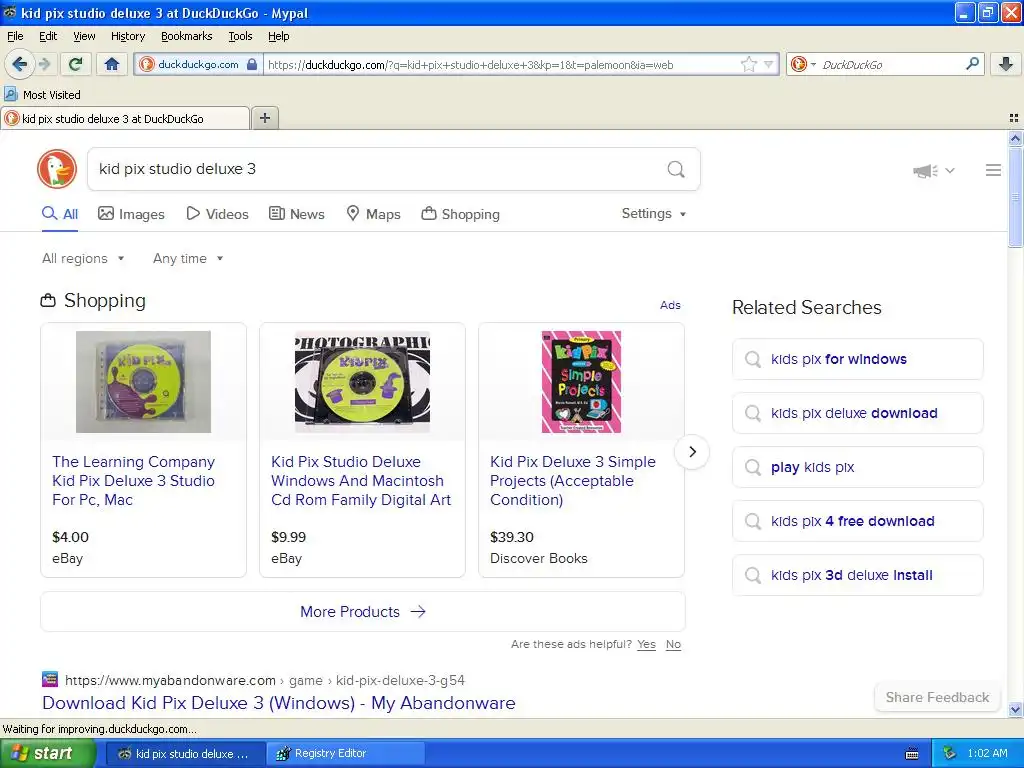The image size is (1024, 768).
Task: Switch to the Images tab
Action: pyautogui.click(x=131, y=214)
